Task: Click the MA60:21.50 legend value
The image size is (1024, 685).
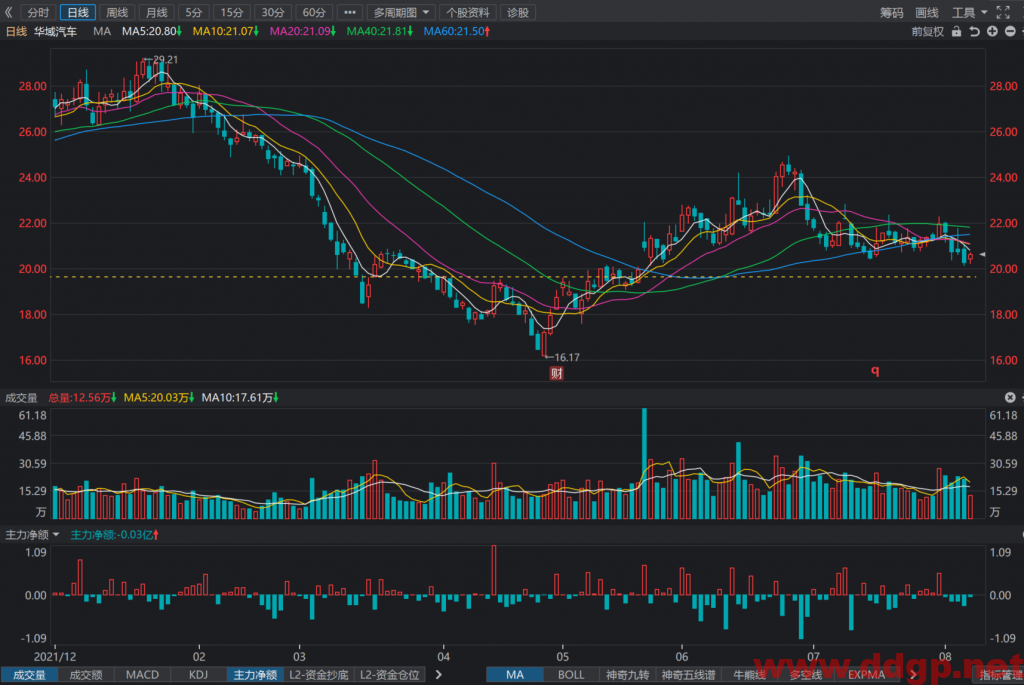Action: 456,31
